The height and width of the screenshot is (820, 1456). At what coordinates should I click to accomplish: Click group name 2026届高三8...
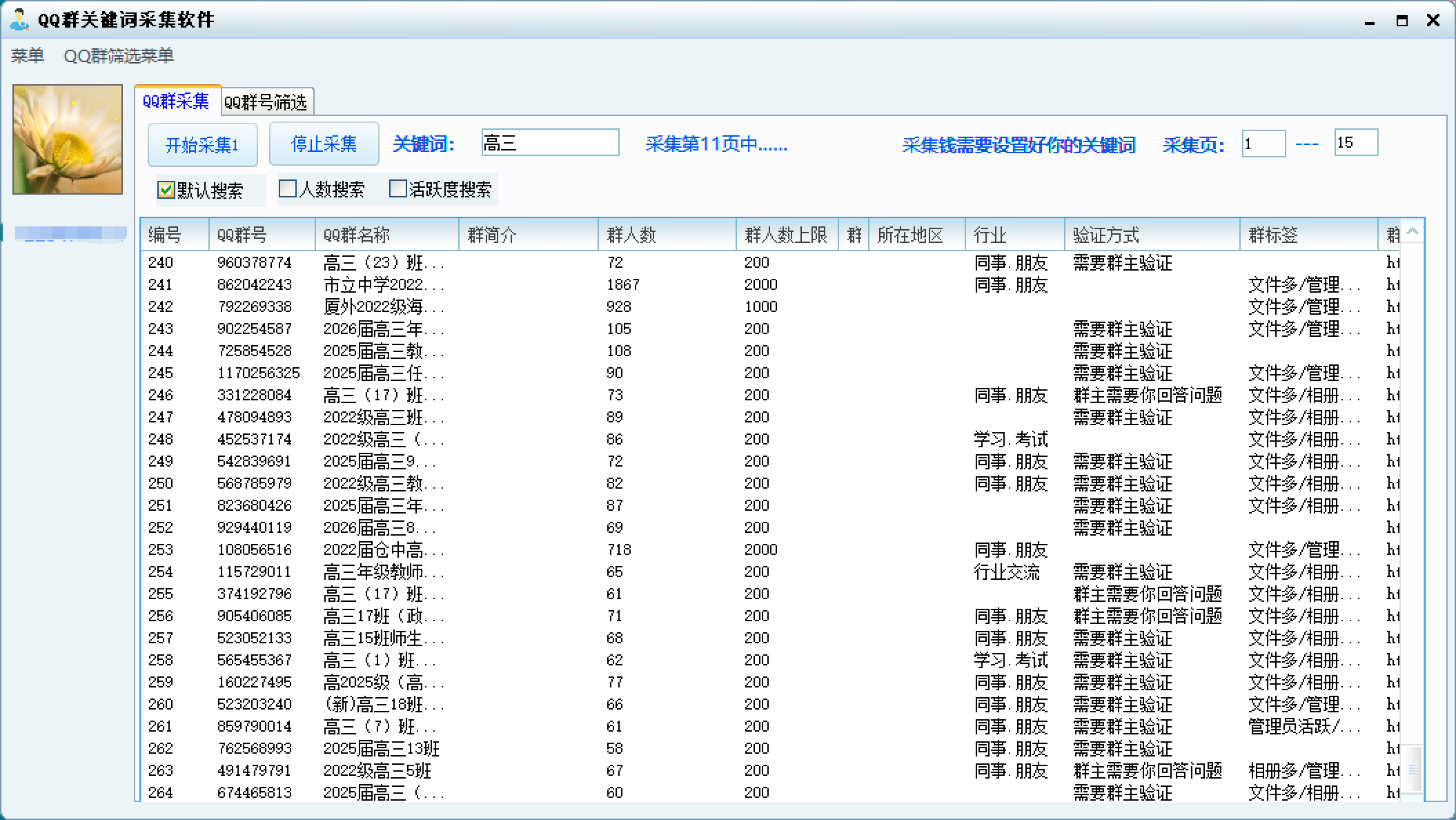point(379,527)
